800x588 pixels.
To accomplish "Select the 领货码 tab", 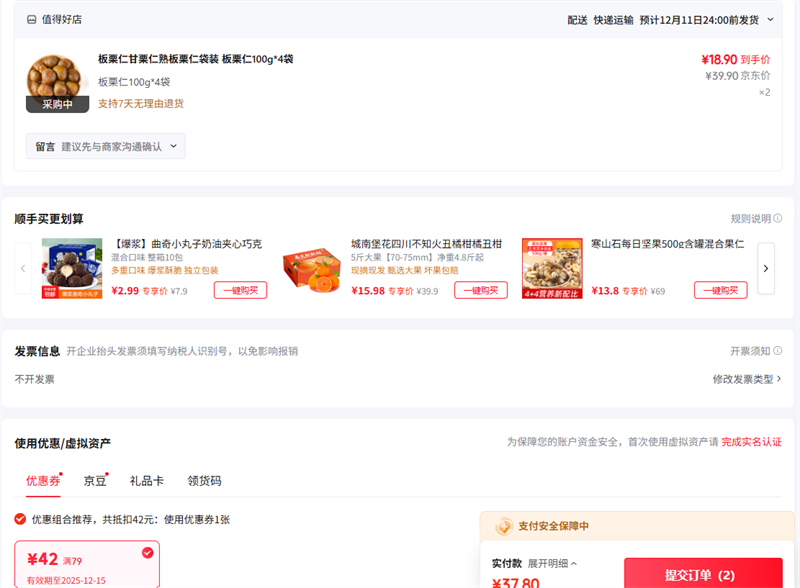I will (x=204, y=481).
